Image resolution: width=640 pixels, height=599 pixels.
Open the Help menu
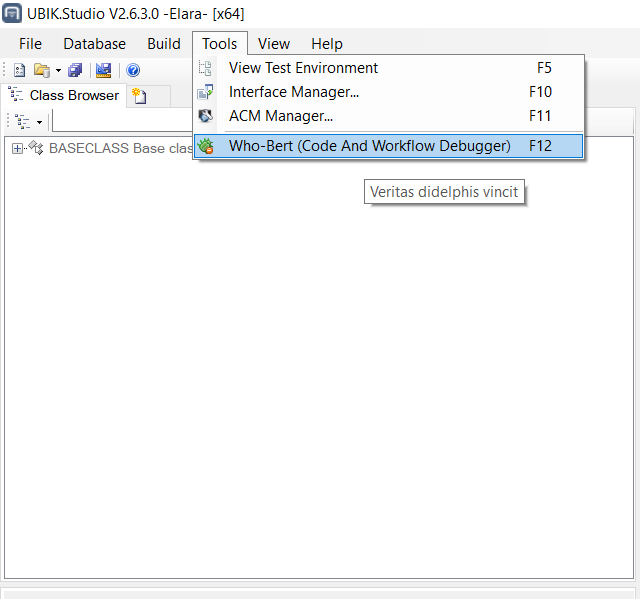pos(327,44)
